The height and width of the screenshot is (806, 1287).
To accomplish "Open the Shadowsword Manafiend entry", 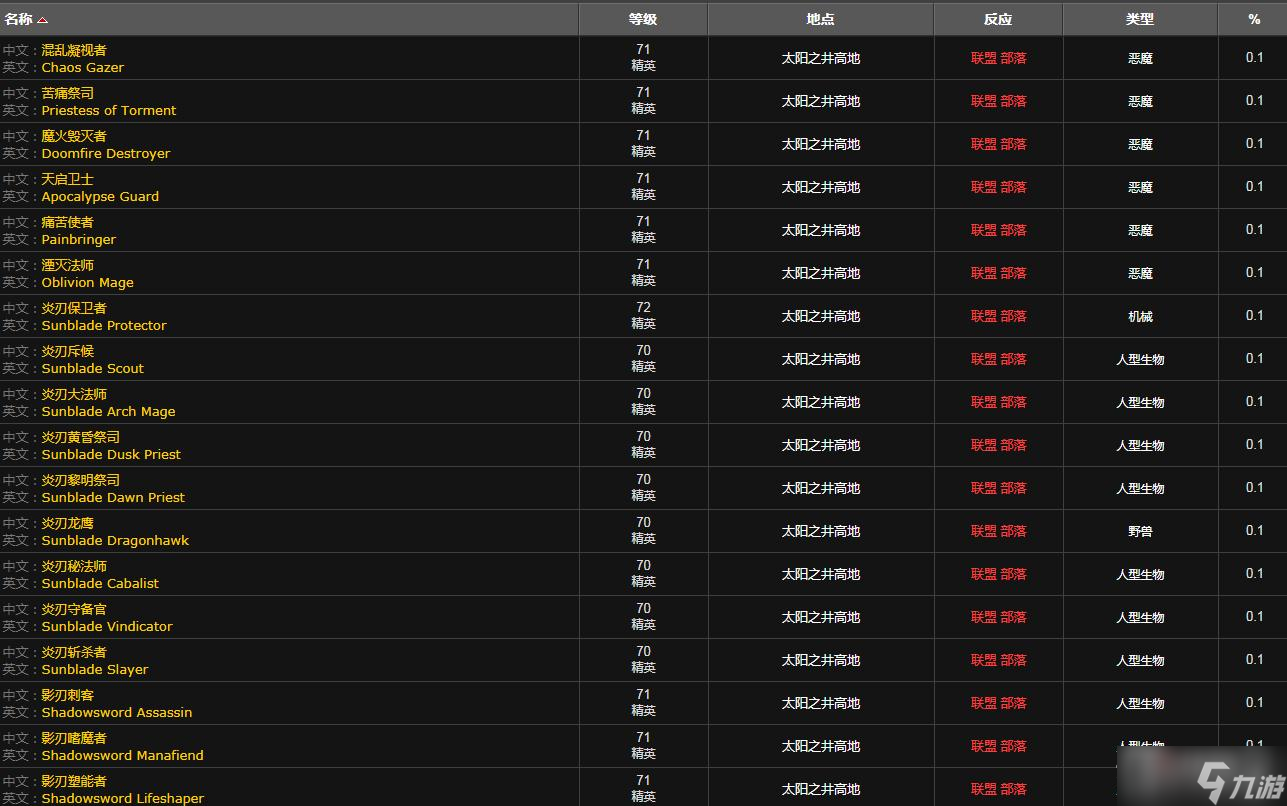I will click(x=123, y=755).
